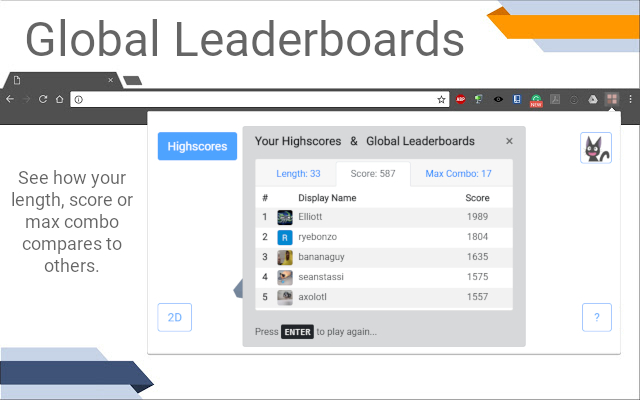Screen dimensions: 640x400
Task: Open a new browser tab
Action: (133, 80)
